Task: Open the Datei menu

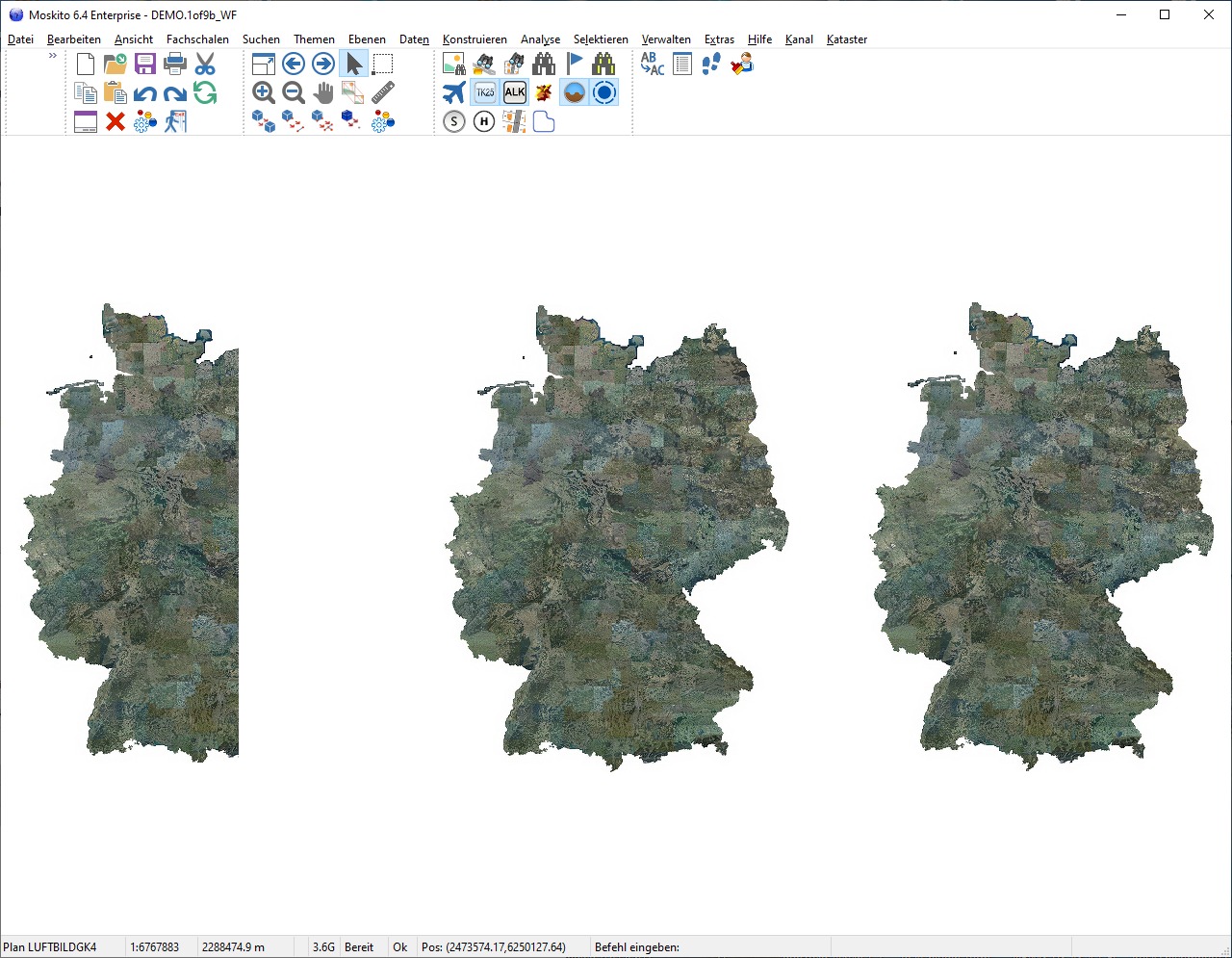Action: coord(20,39)
